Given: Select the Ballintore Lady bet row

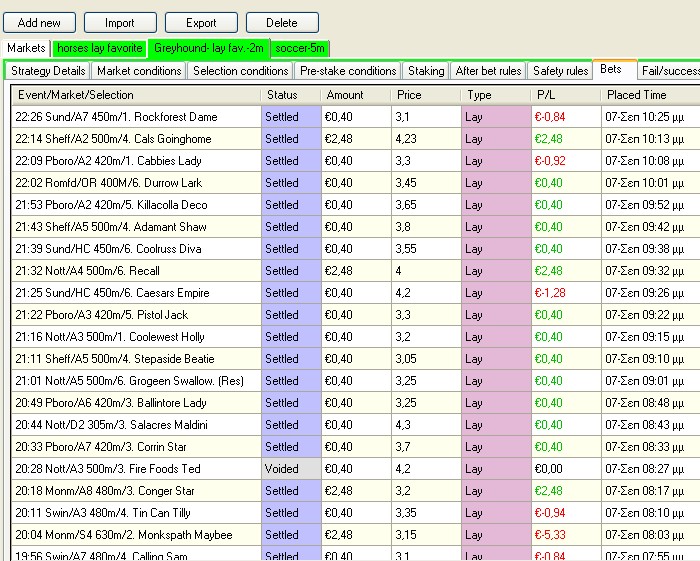Looking at the screenshot, I should click(356, 403).
